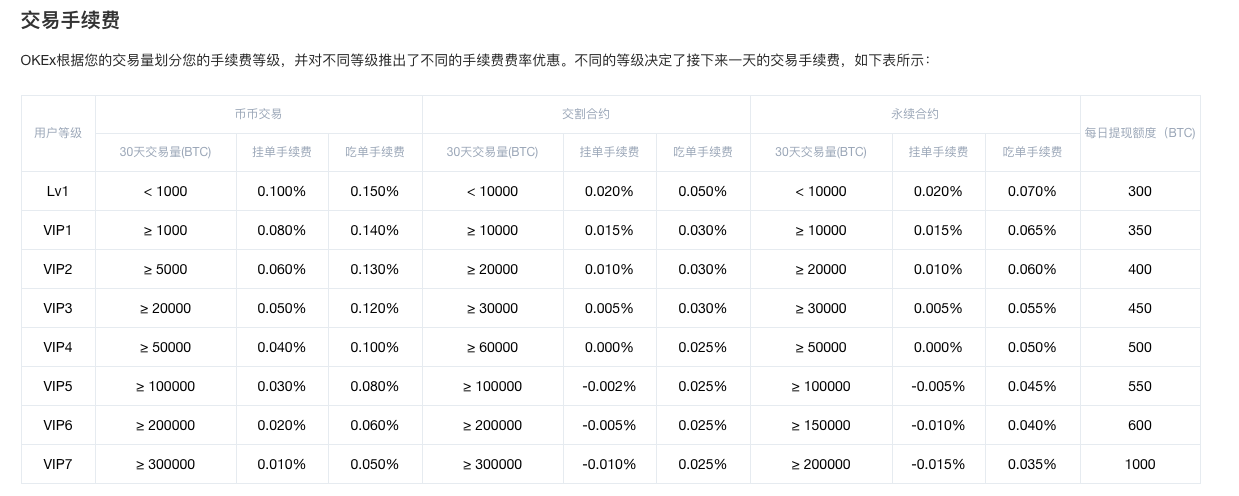Click Lv1 永续合约 taker fee 0.070%
1239x496 pixels.
tap(1032, 191)
